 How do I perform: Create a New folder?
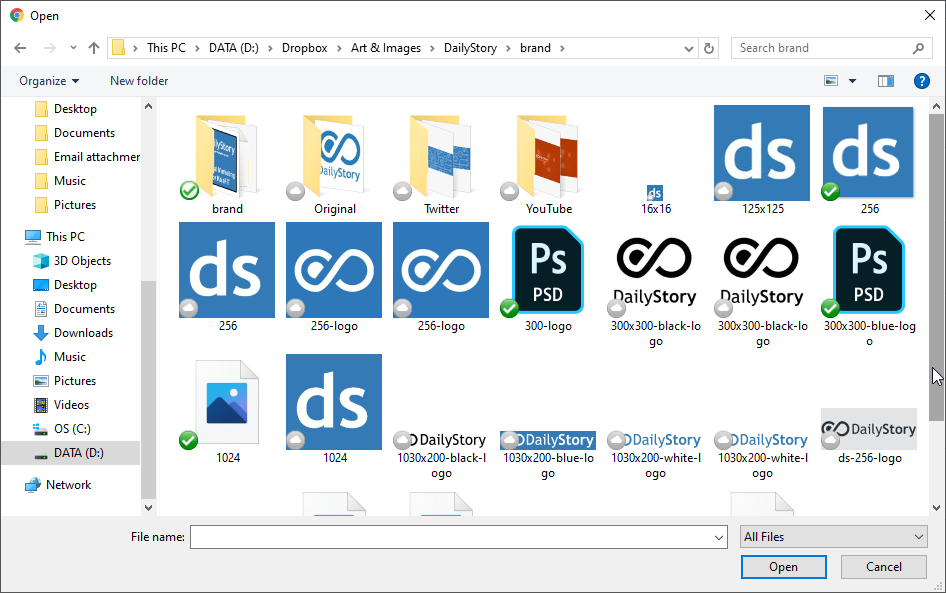click(x=139, y=81)
